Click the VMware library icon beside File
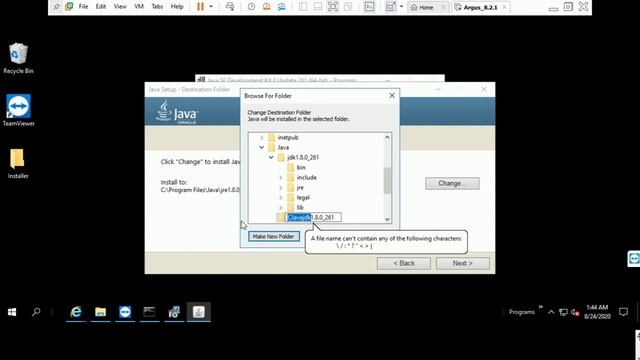 [x=69, y=7]
